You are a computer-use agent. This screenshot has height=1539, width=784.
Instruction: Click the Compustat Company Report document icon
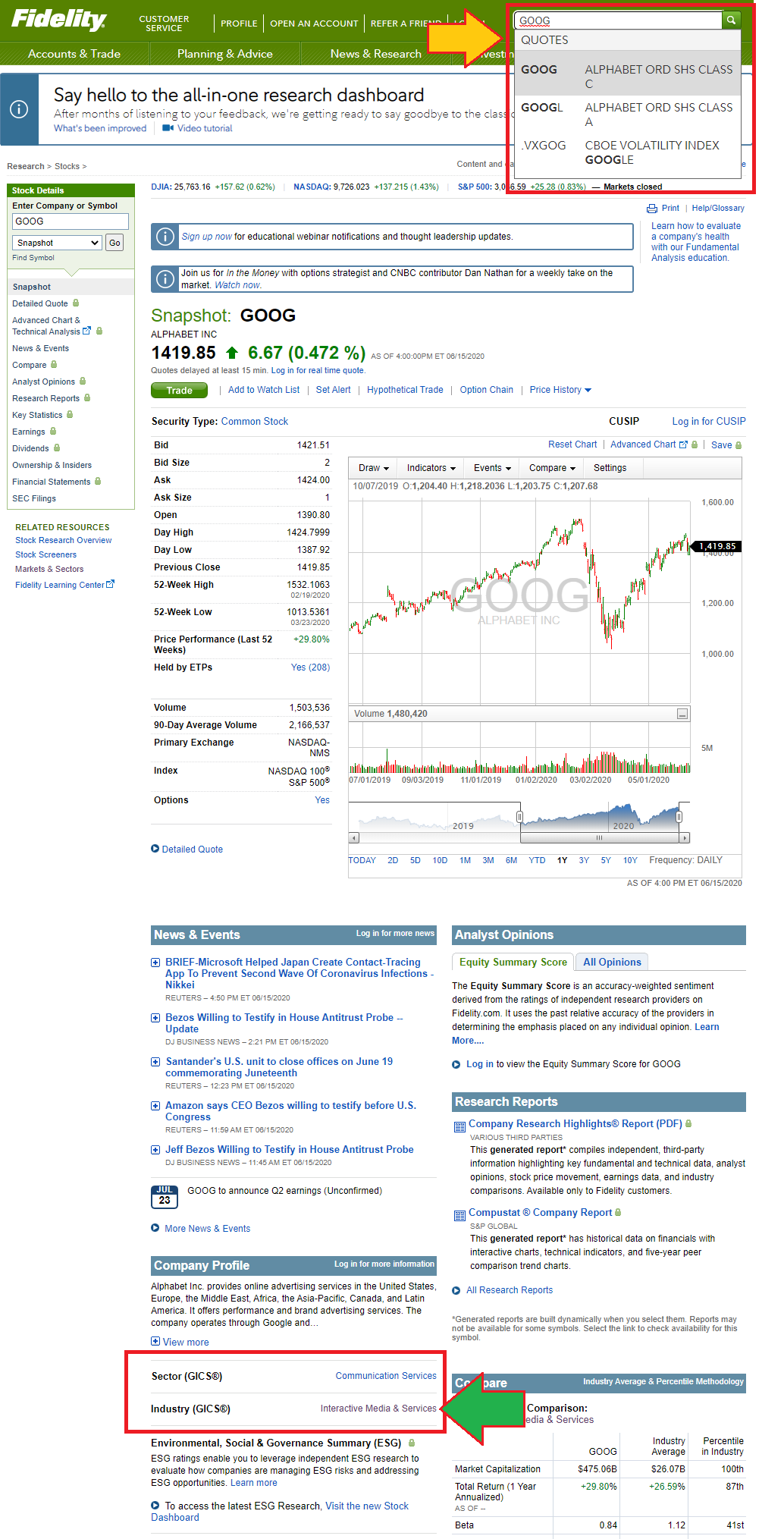[x=459, y=1216]
